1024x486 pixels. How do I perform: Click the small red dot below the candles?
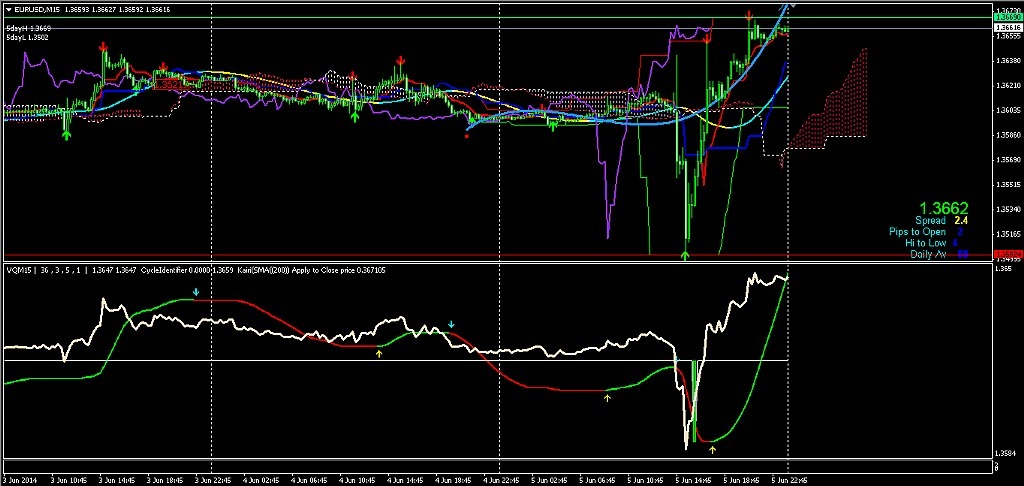tap(467, 137)
